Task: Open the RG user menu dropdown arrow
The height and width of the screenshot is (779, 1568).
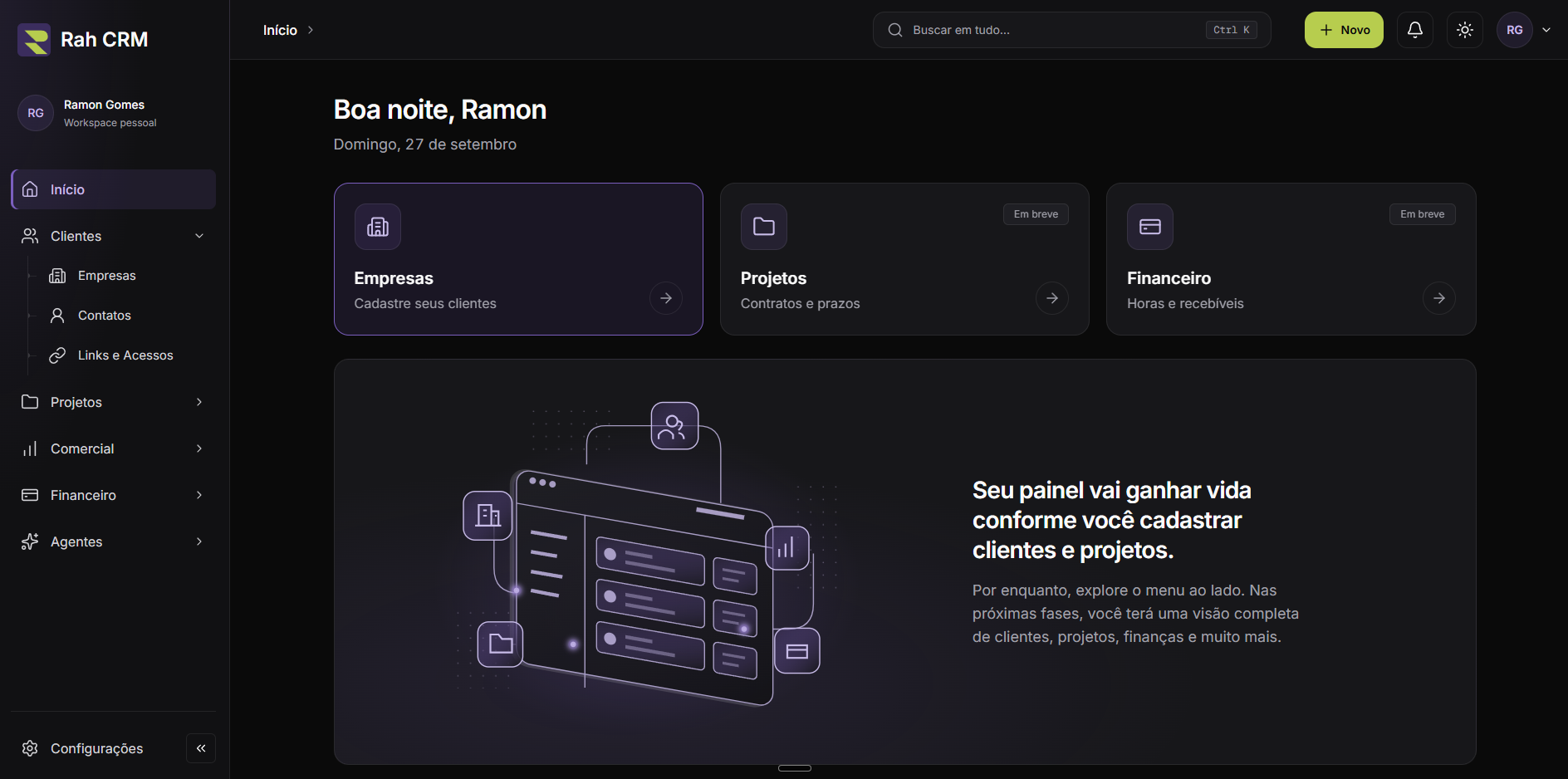Action: click(x=1546, y=30)
